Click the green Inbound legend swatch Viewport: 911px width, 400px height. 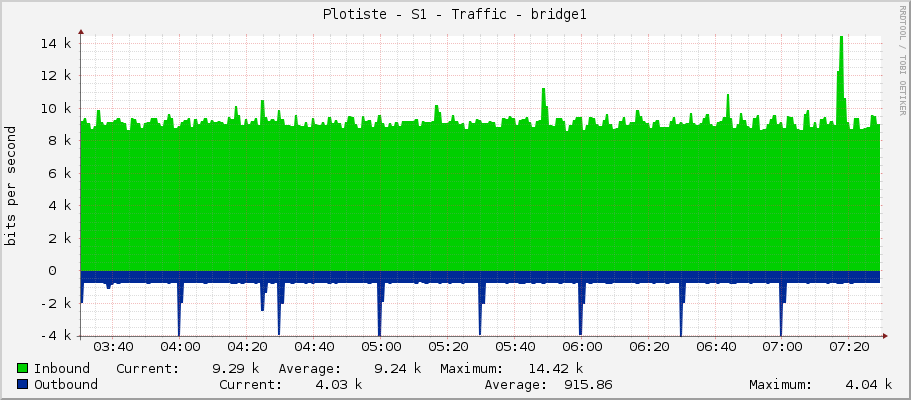coord(23,368)
